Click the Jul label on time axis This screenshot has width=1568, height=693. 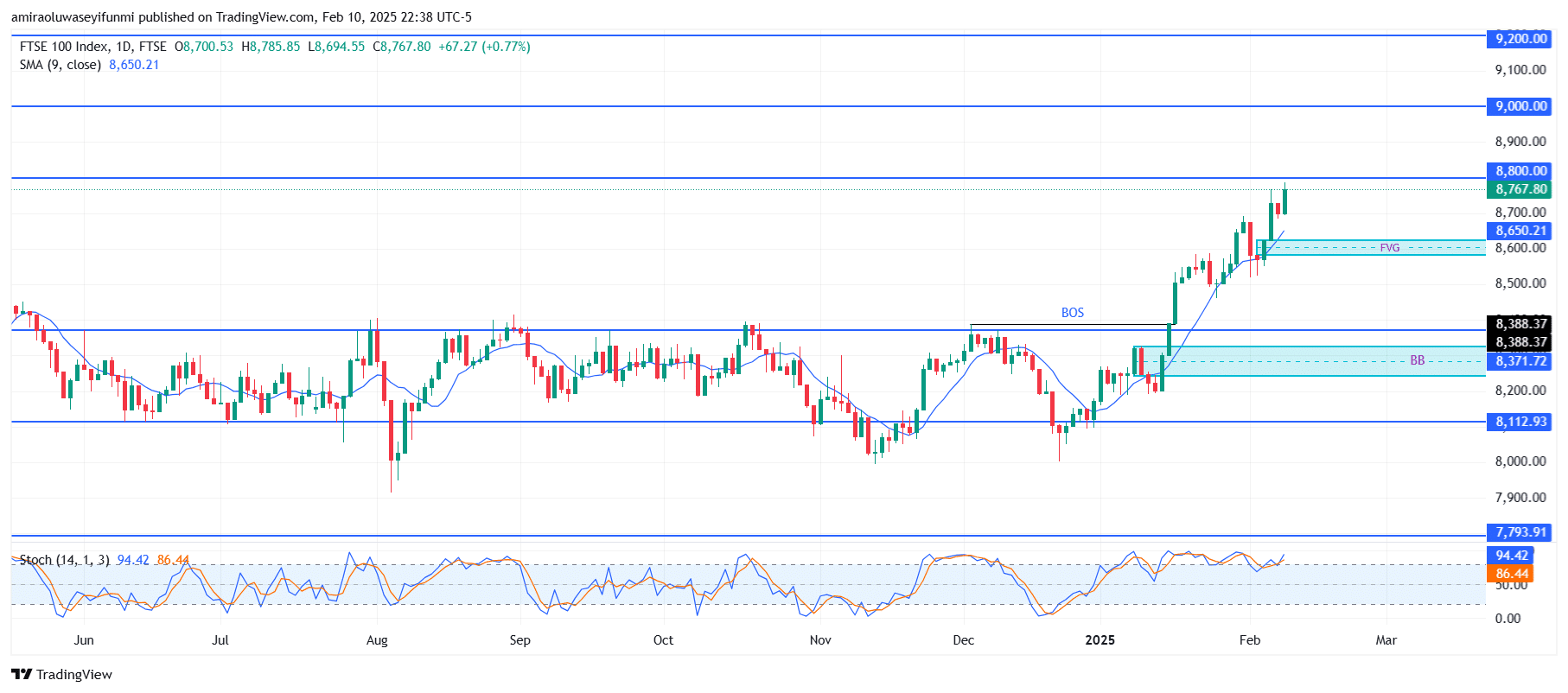(x=220, y=640)
